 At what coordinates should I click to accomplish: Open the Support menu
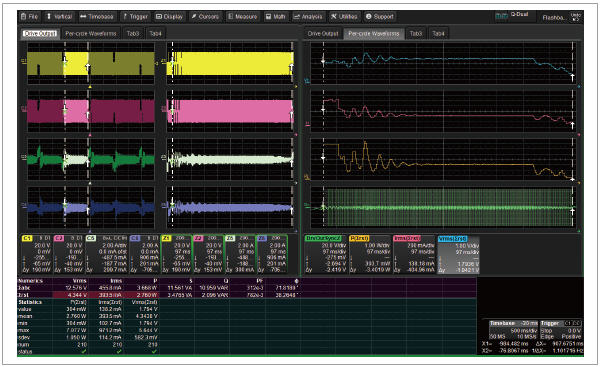pos(380,16)
